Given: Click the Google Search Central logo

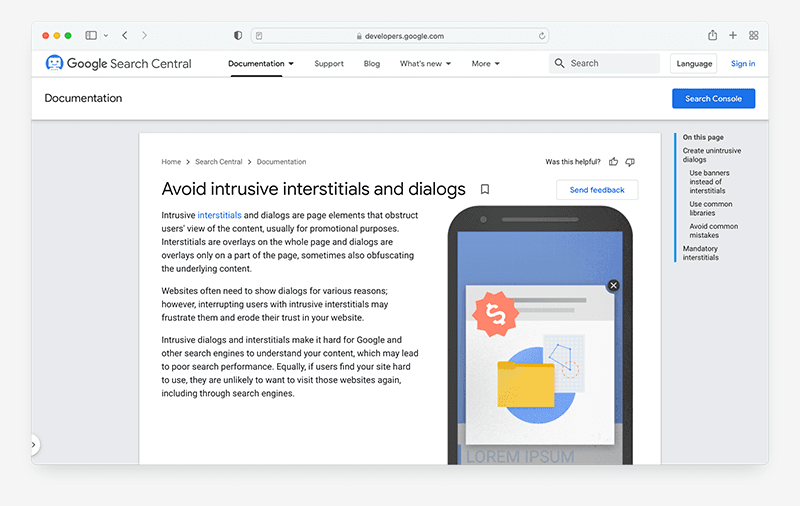Looking at the screenshot, I should (54, 63).
